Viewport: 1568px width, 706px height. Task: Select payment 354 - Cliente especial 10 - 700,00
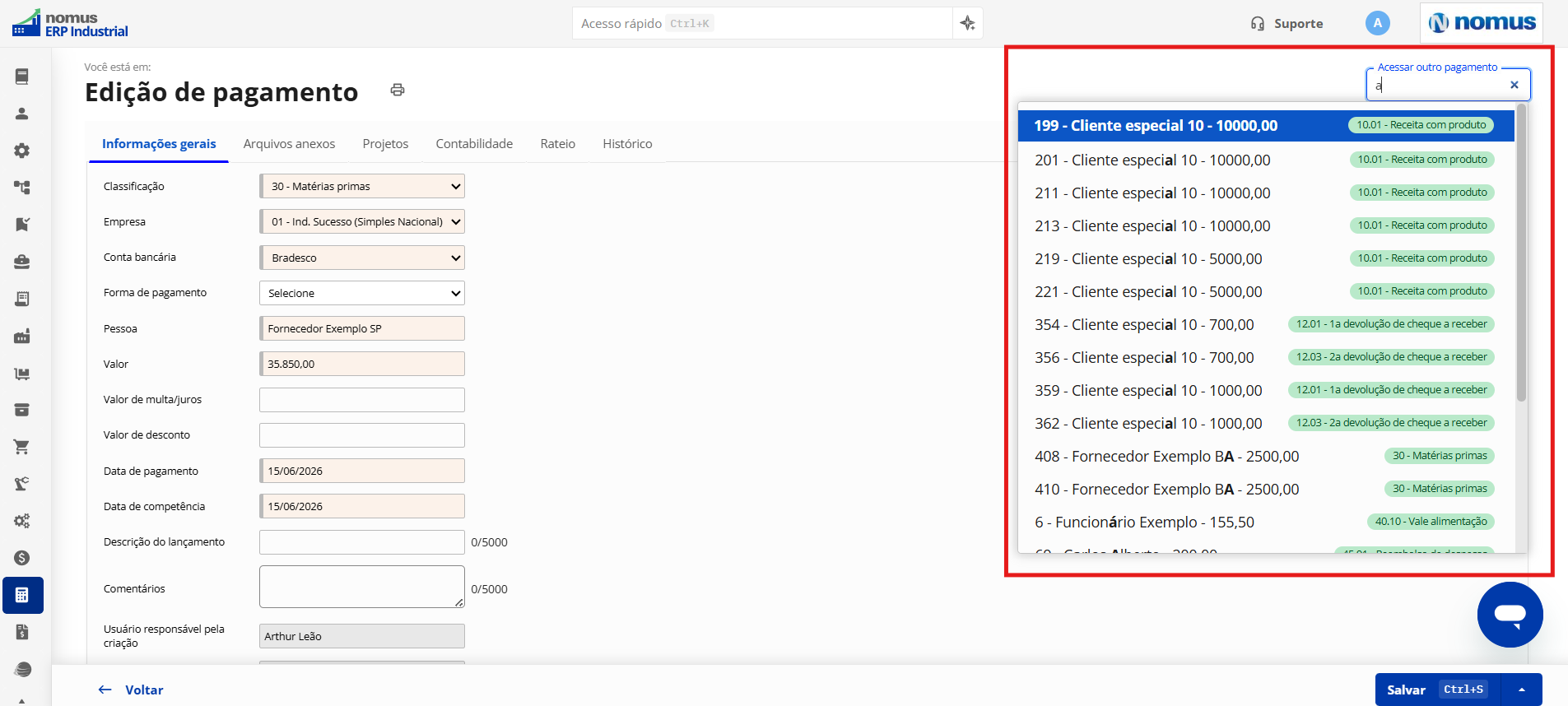(x=1266, y=324)
